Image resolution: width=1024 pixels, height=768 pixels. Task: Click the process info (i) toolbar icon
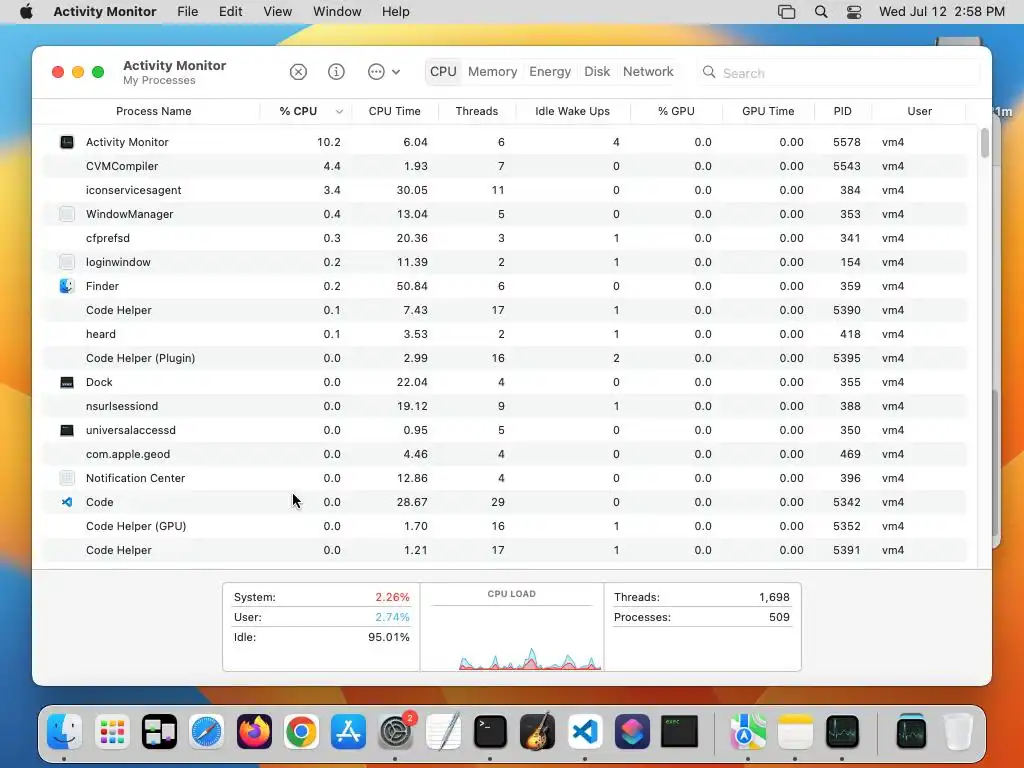(336, 72)
